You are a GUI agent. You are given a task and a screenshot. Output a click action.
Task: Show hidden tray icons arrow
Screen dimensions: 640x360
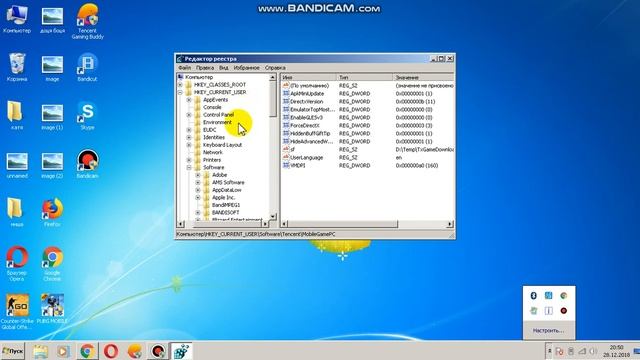pyautogui.click(x=549, y=351)
